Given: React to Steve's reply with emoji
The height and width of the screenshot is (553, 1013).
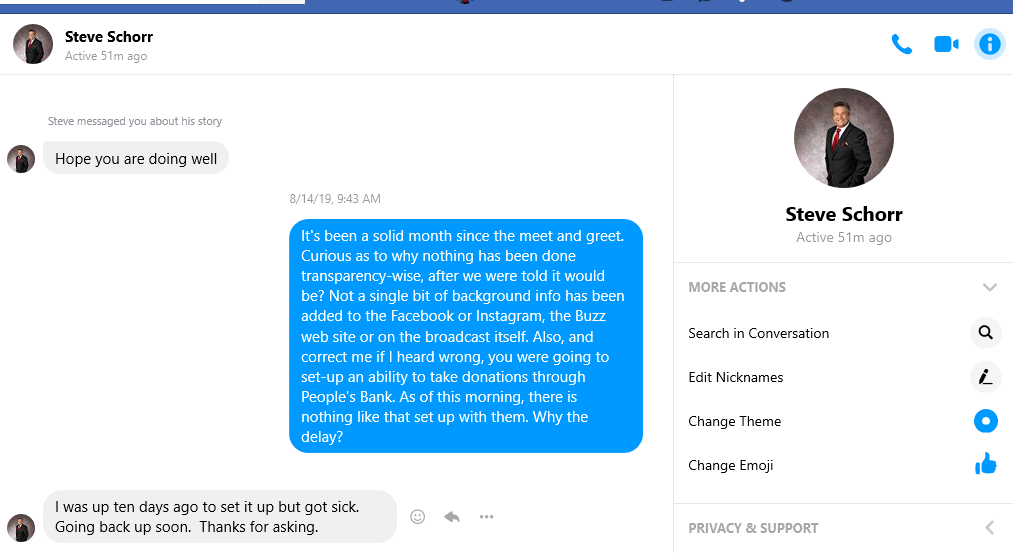Looking at the screenshot, I should click(x=418, y=517).
